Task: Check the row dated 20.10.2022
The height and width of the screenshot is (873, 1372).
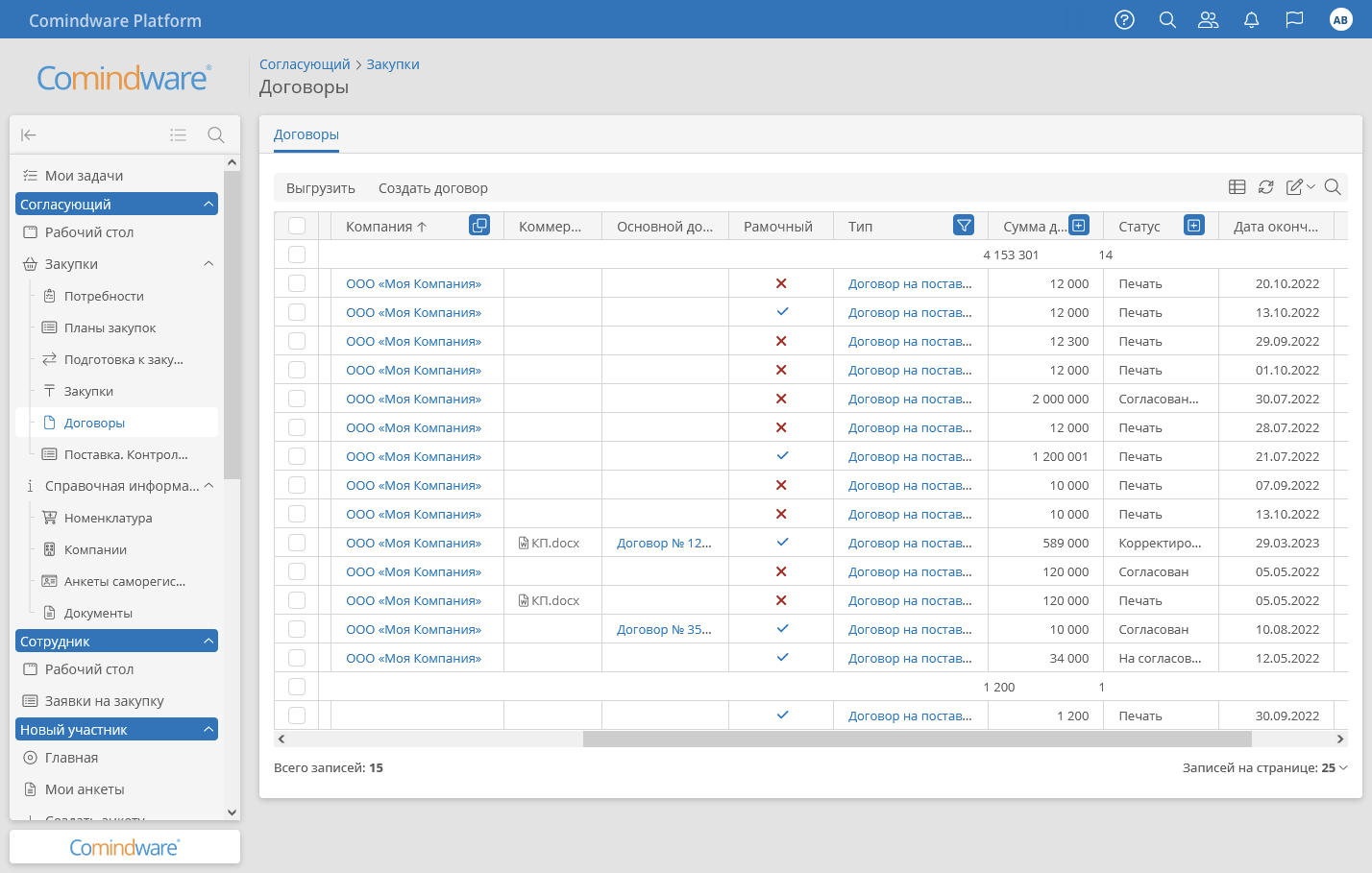Action: click(297, 283)
